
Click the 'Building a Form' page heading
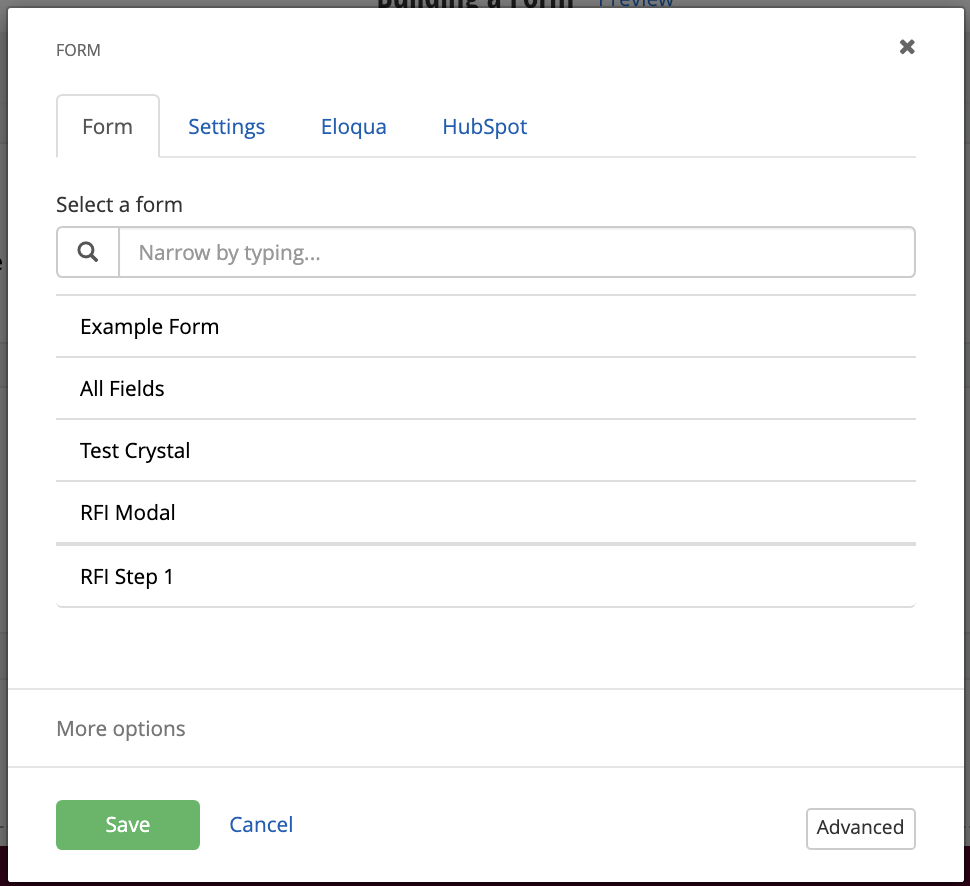click(476, 3)
